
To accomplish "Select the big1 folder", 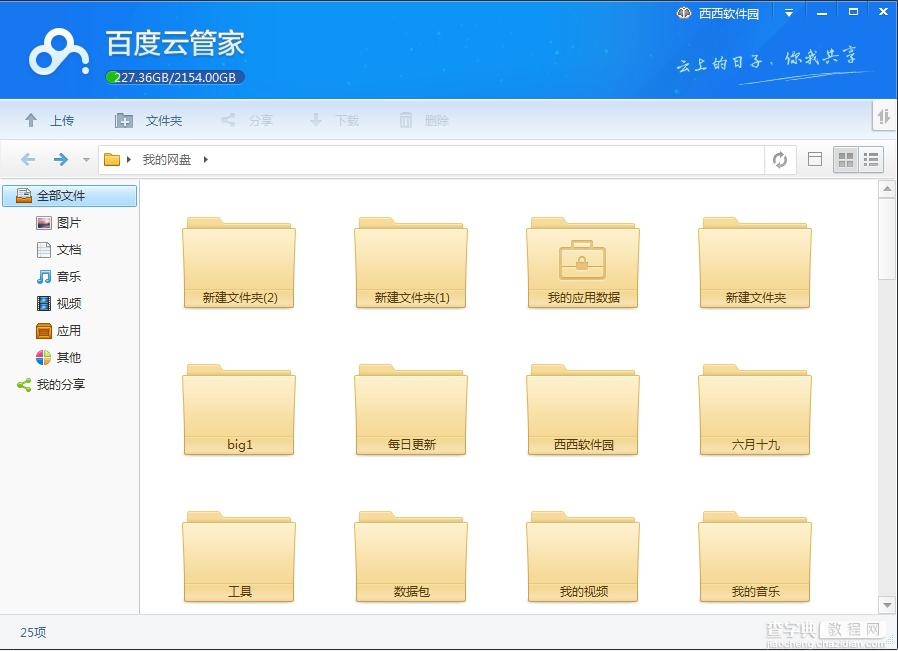I will coord(239,409).
